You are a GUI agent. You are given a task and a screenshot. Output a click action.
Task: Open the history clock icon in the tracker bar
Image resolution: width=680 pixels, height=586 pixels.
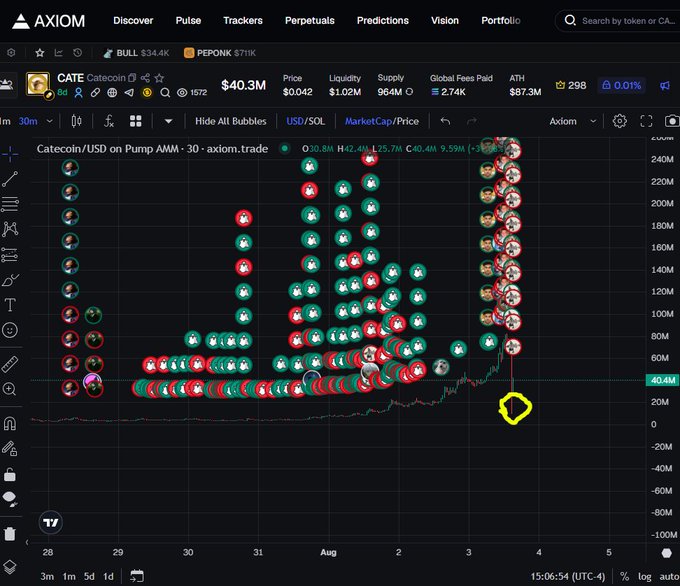pyautogui.click(x=78, y=53)
